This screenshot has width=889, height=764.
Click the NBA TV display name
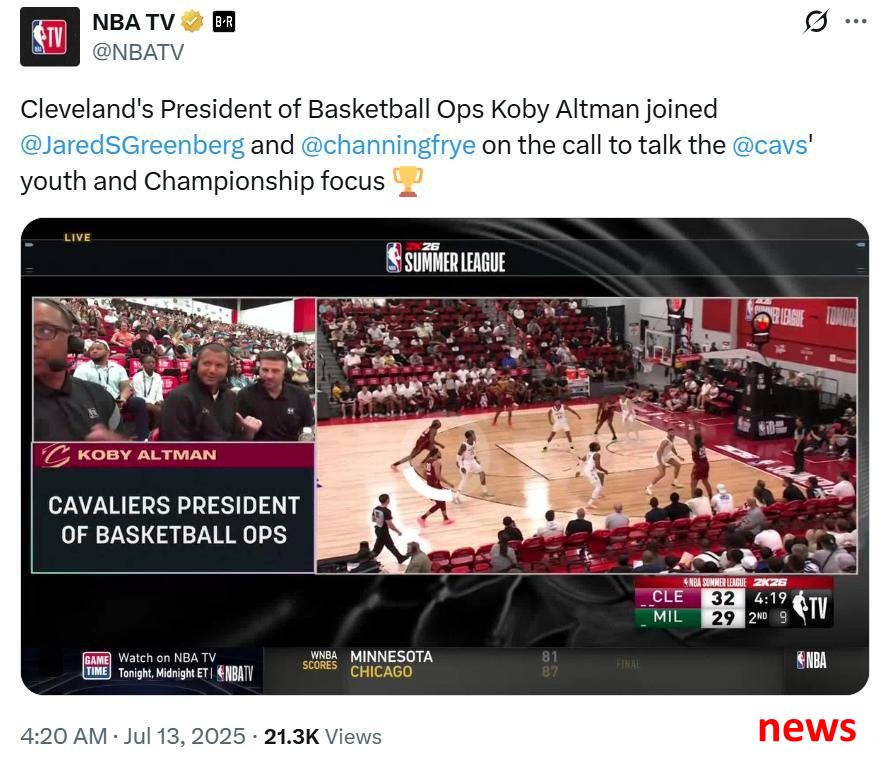coord(133,22)
